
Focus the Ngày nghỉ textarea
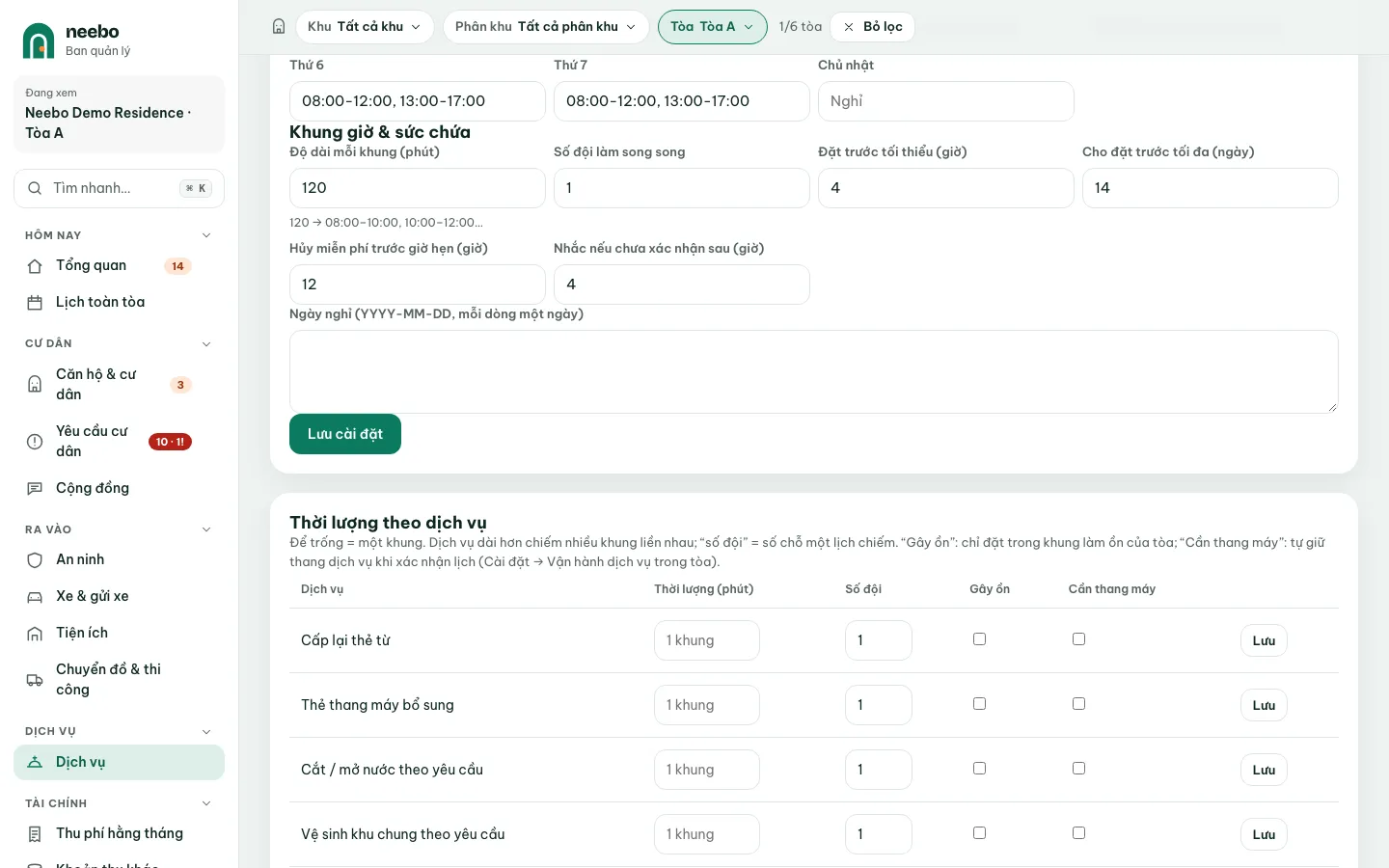click(814, 371)
